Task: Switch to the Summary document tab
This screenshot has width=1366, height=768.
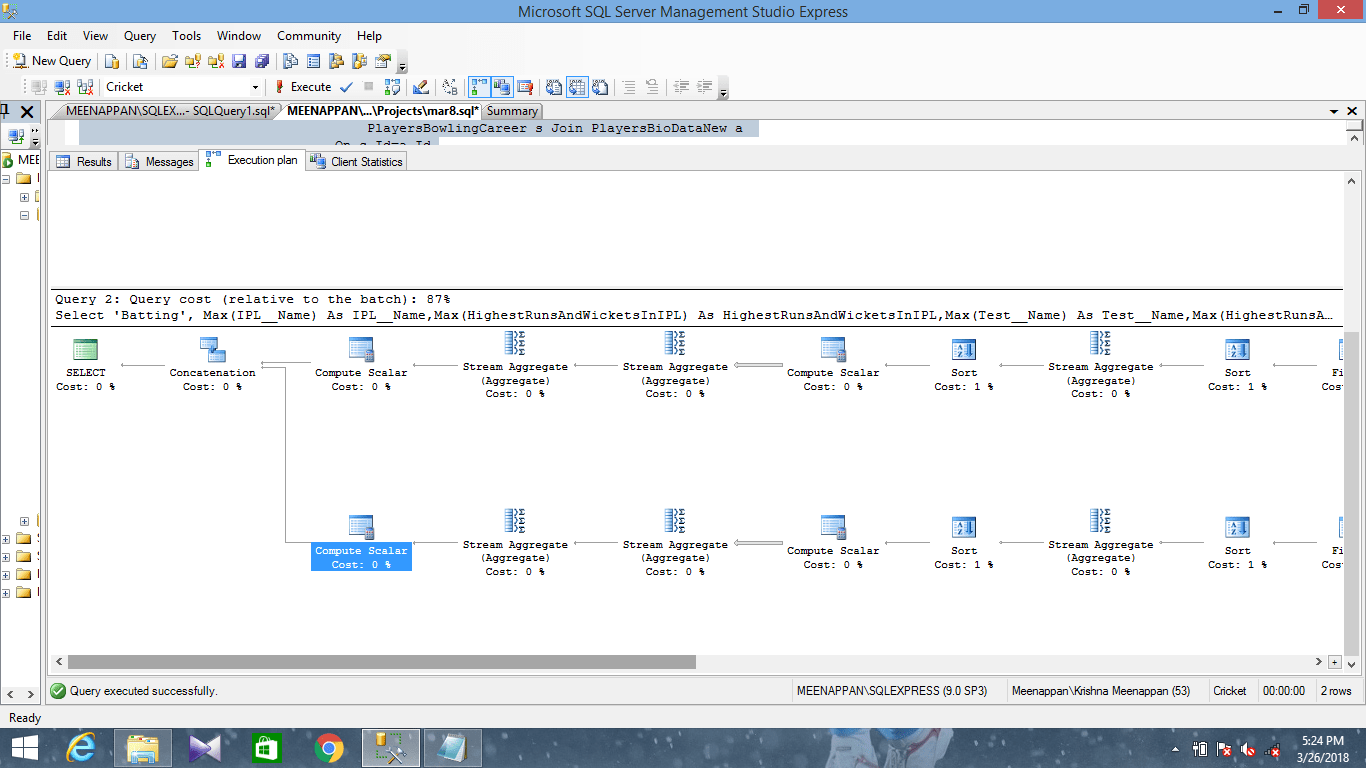Action: [512, 111]
